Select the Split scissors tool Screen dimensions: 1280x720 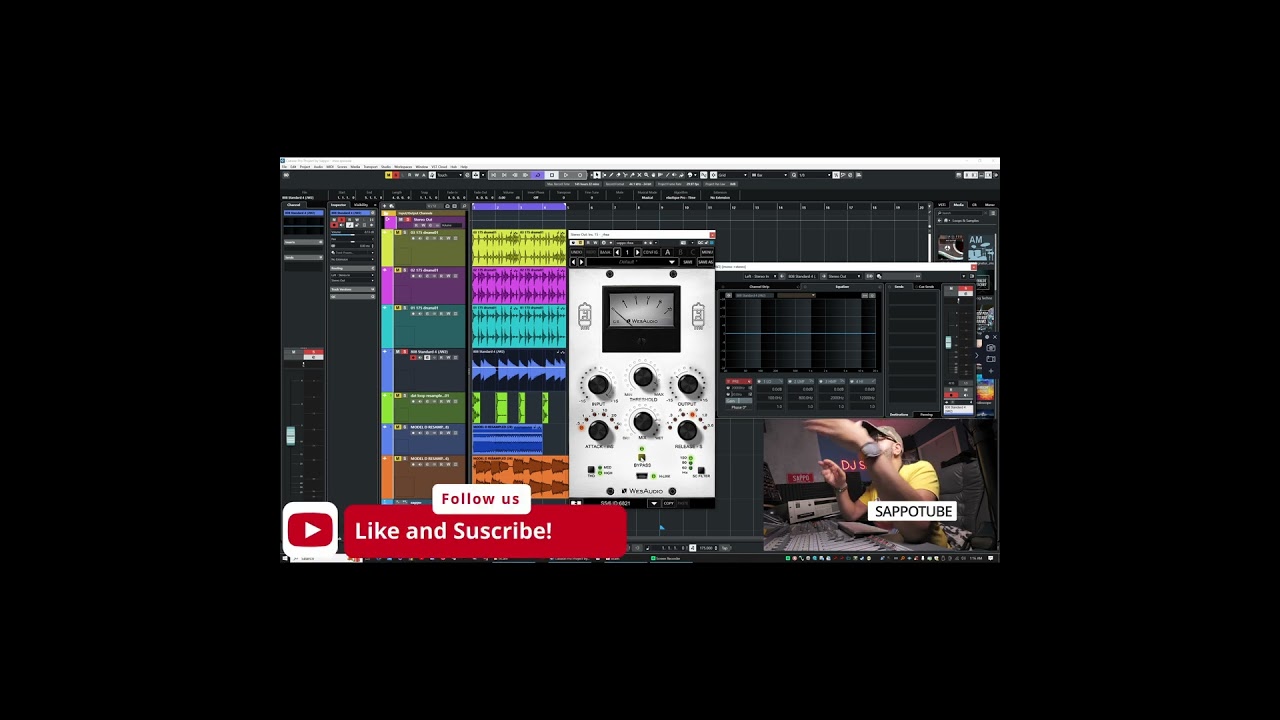click(625, 175)
